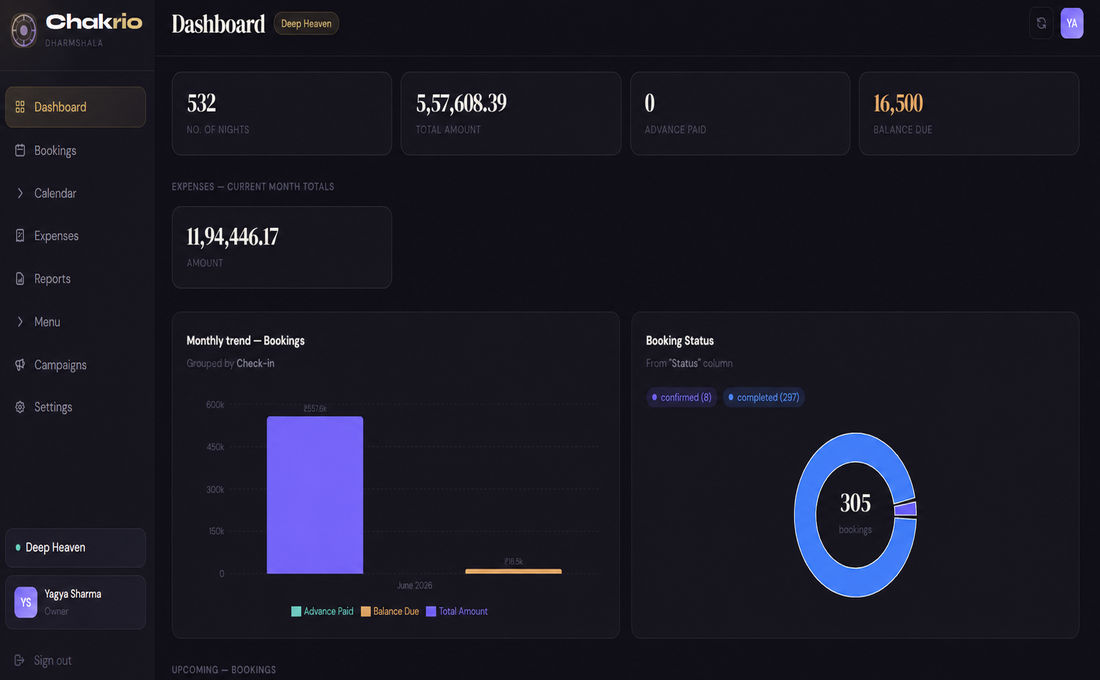
Task: Expand the Menu chevron
Action: click(20, 321)
